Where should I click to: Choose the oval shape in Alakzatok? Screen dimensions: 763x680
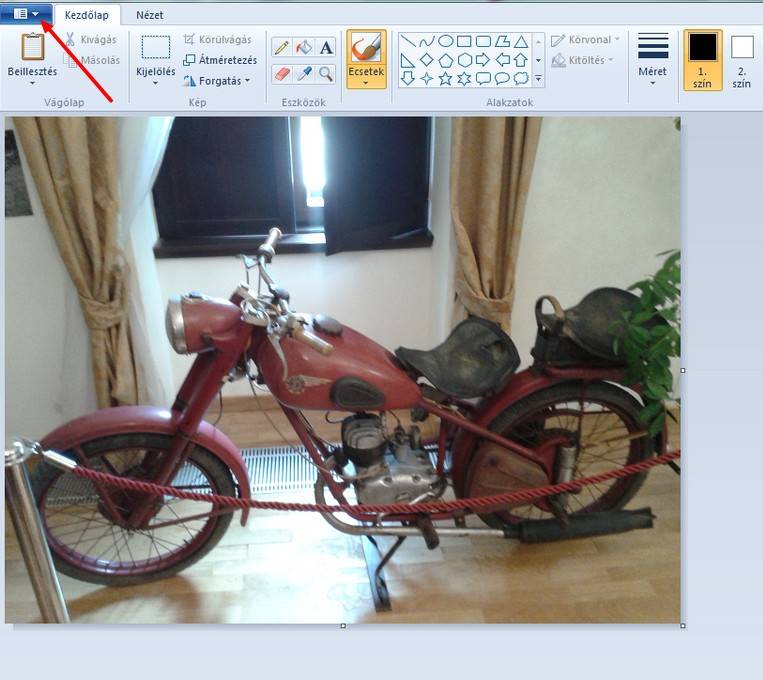tap(445, 41)
